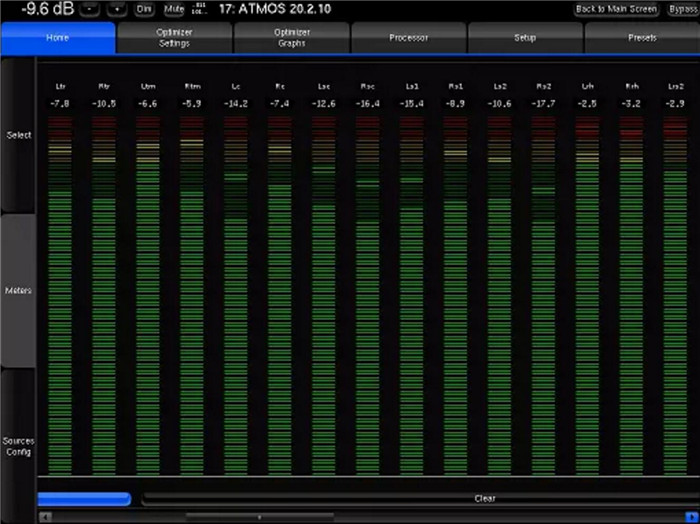Click the -2.9 meter level value
Viewport: 700px width, 524px height.
tap(675, 104)
